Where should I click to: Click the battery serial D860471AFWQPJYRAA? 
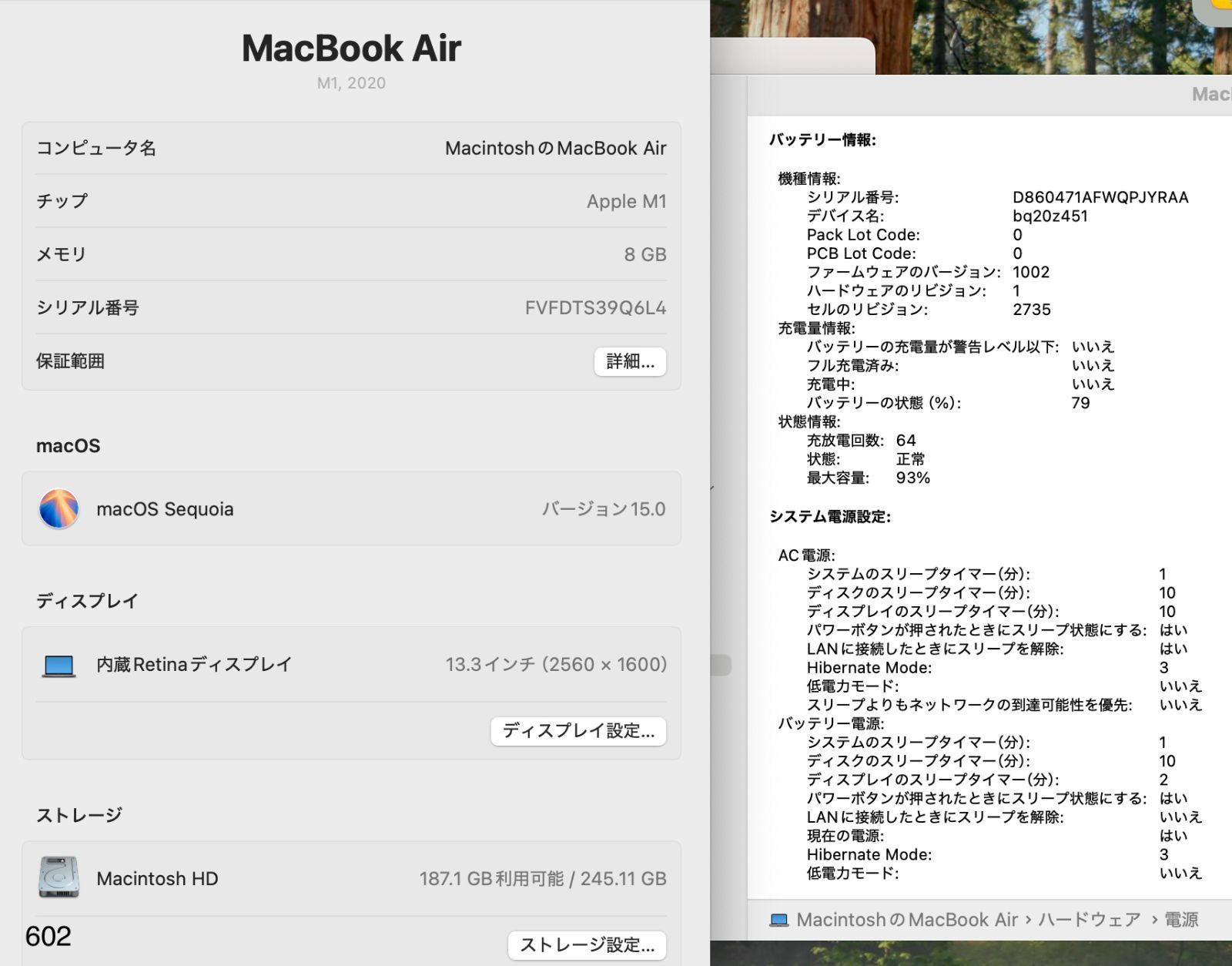click(1100, 197)
